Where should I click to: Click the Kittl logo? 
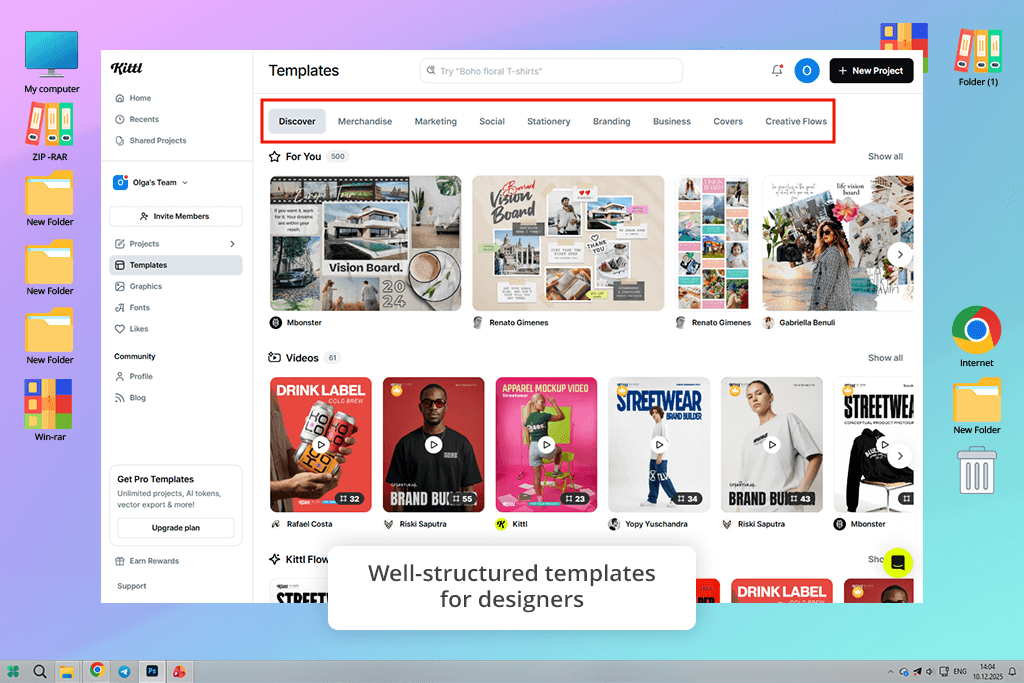(126, 68)
